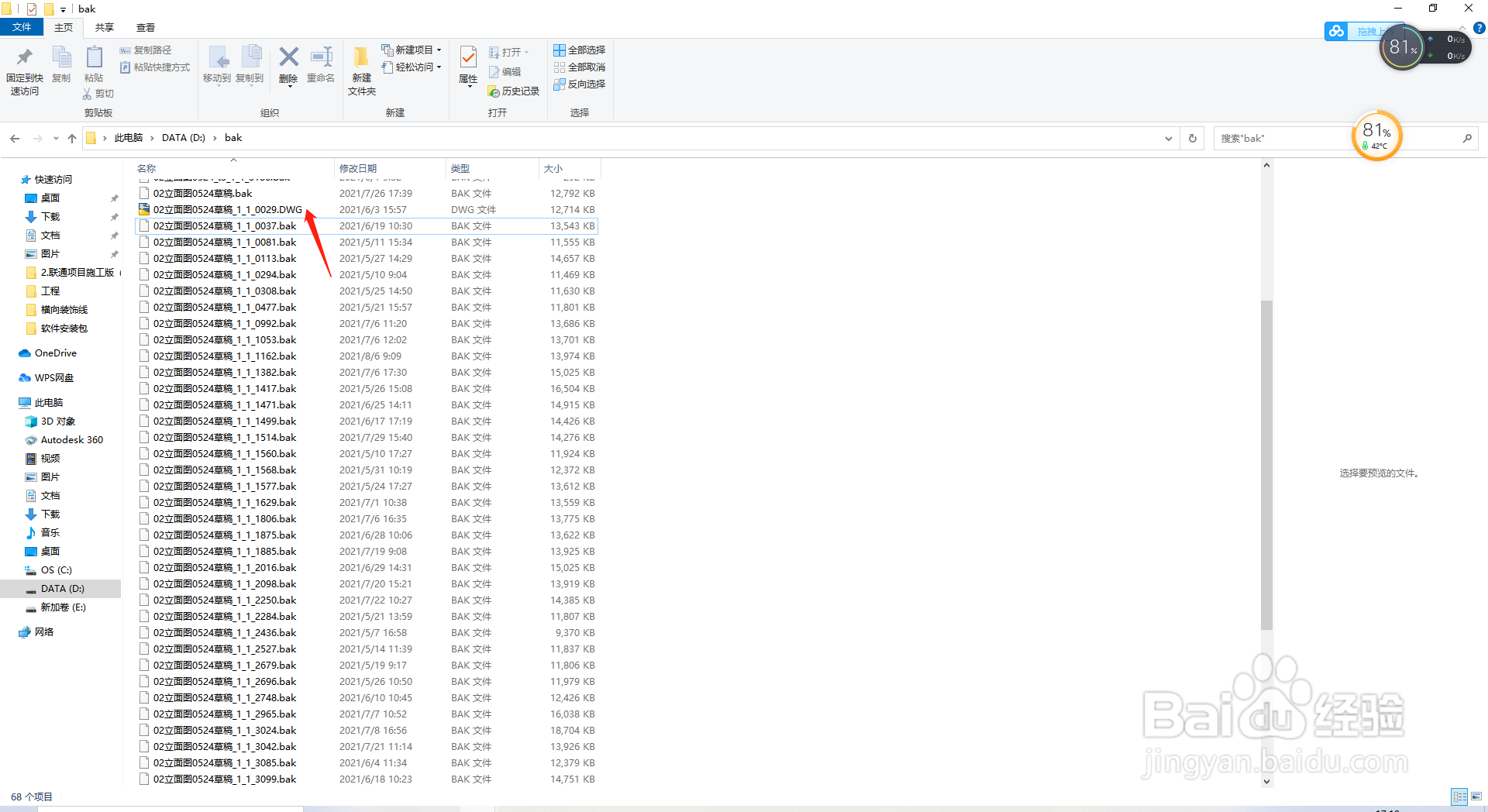Open 新加卷 (E:) drive in sidebar
Image resolution: width=1488 pixels, height=812 pixels.
tap(64, 607)
